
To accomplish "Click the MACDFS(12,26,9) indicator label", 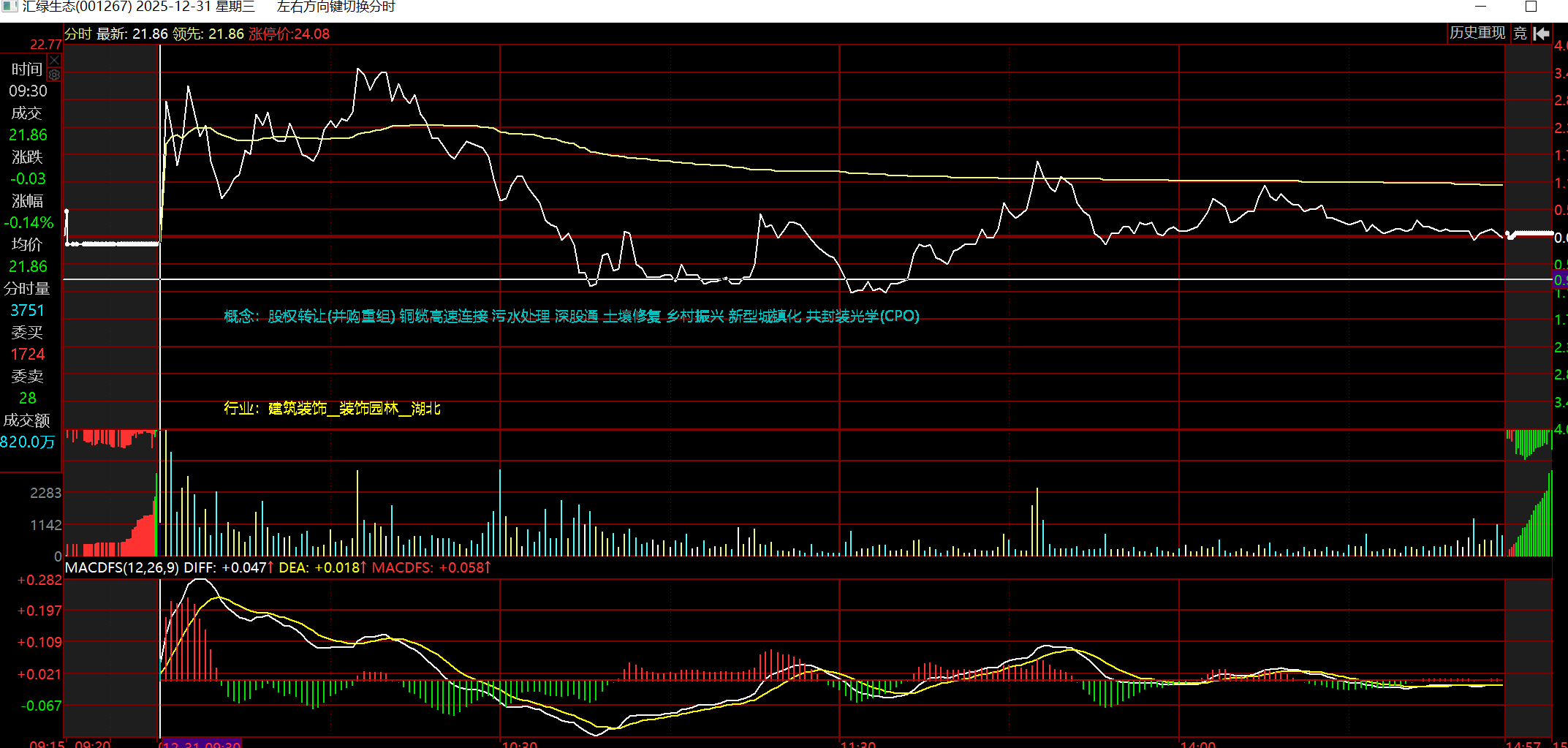I will pyautogui.click(x=122, y=568).
